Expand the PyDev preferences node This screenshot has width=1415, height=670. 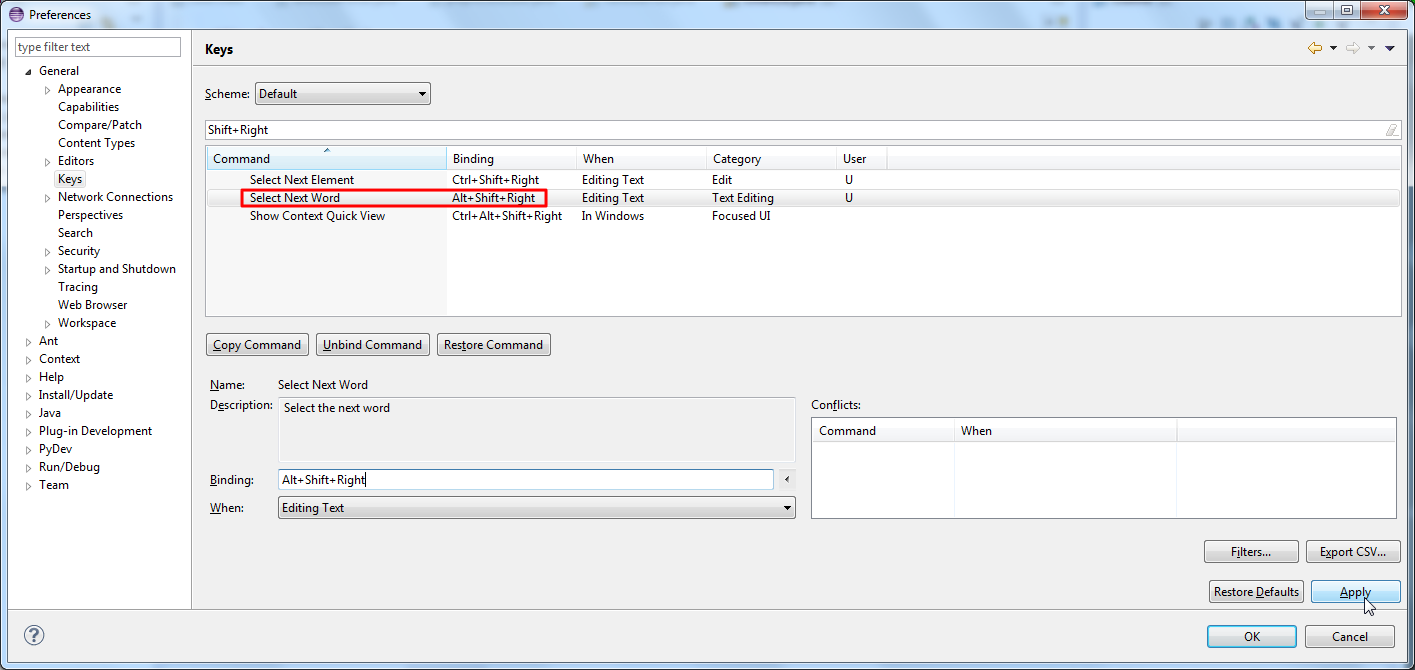(x=28, y=449)
